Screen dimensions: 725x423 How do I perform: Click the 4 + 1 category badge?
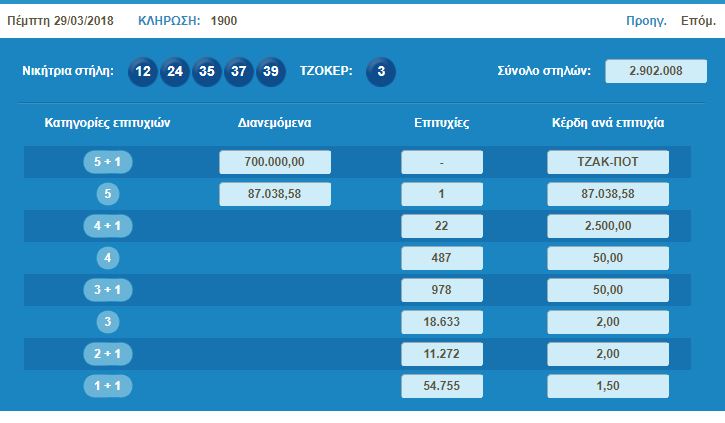tap(108, 226)
